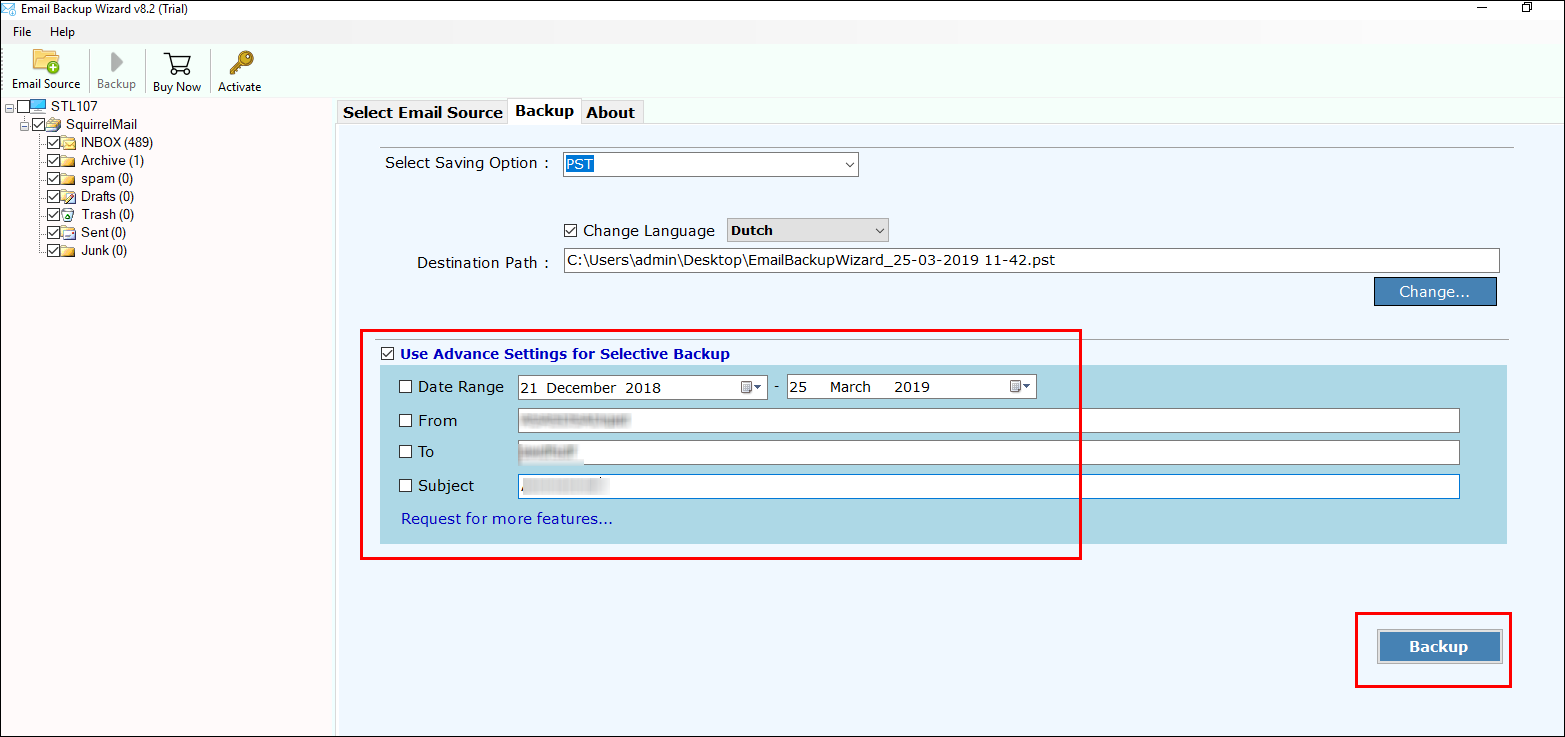Uncheck the INBOX (489) checkbox

coord(54,143)
